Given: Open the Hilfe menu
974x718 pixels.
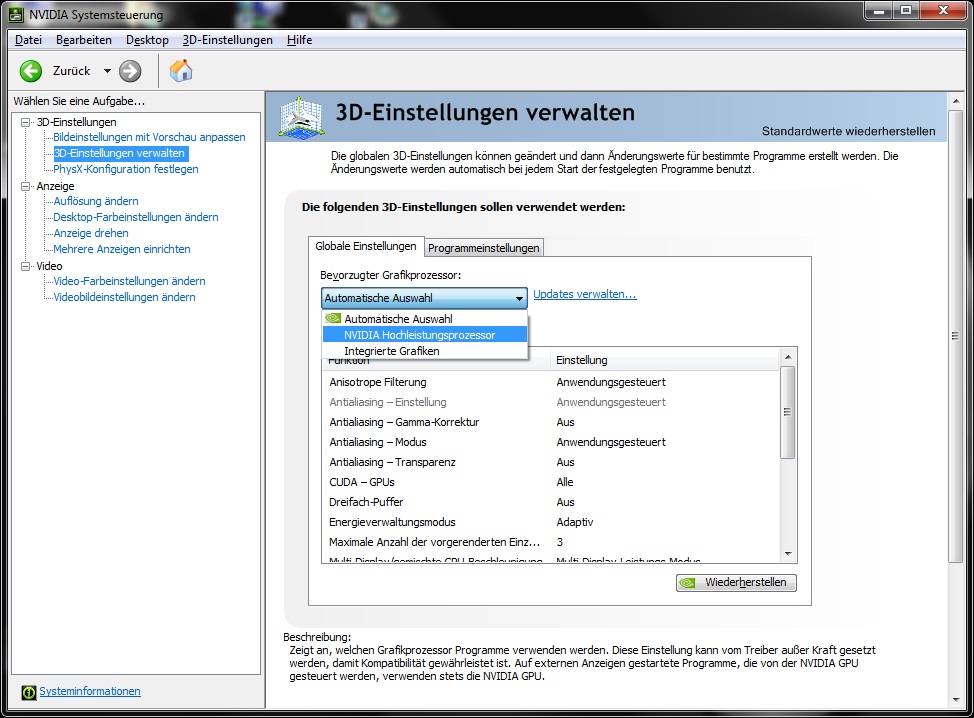Looking at the screenshot, I should [x=299, y=40].
